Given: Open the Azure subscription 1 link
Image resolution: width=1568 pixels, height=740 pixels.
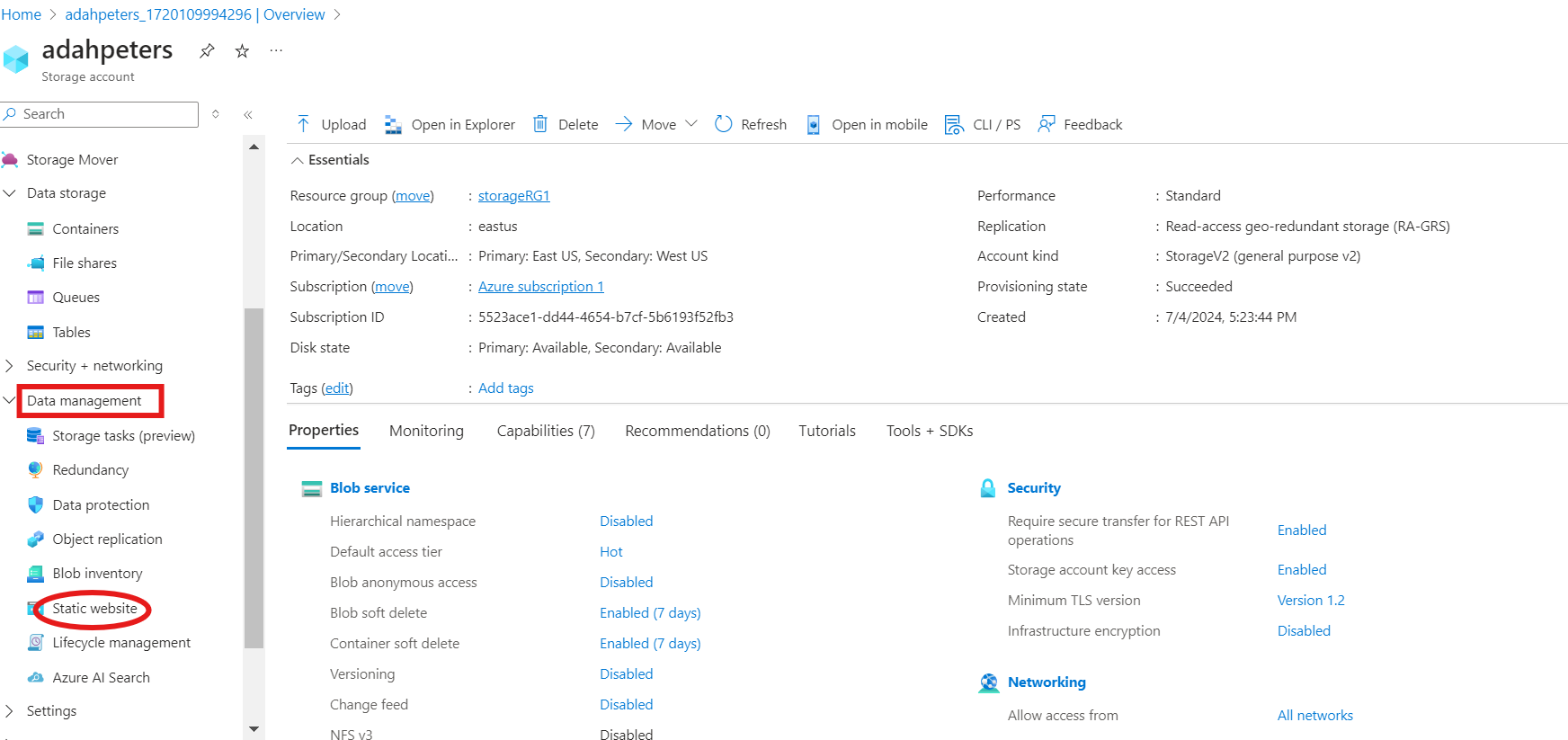Looking at the screenshot, I should coord(541,287).
